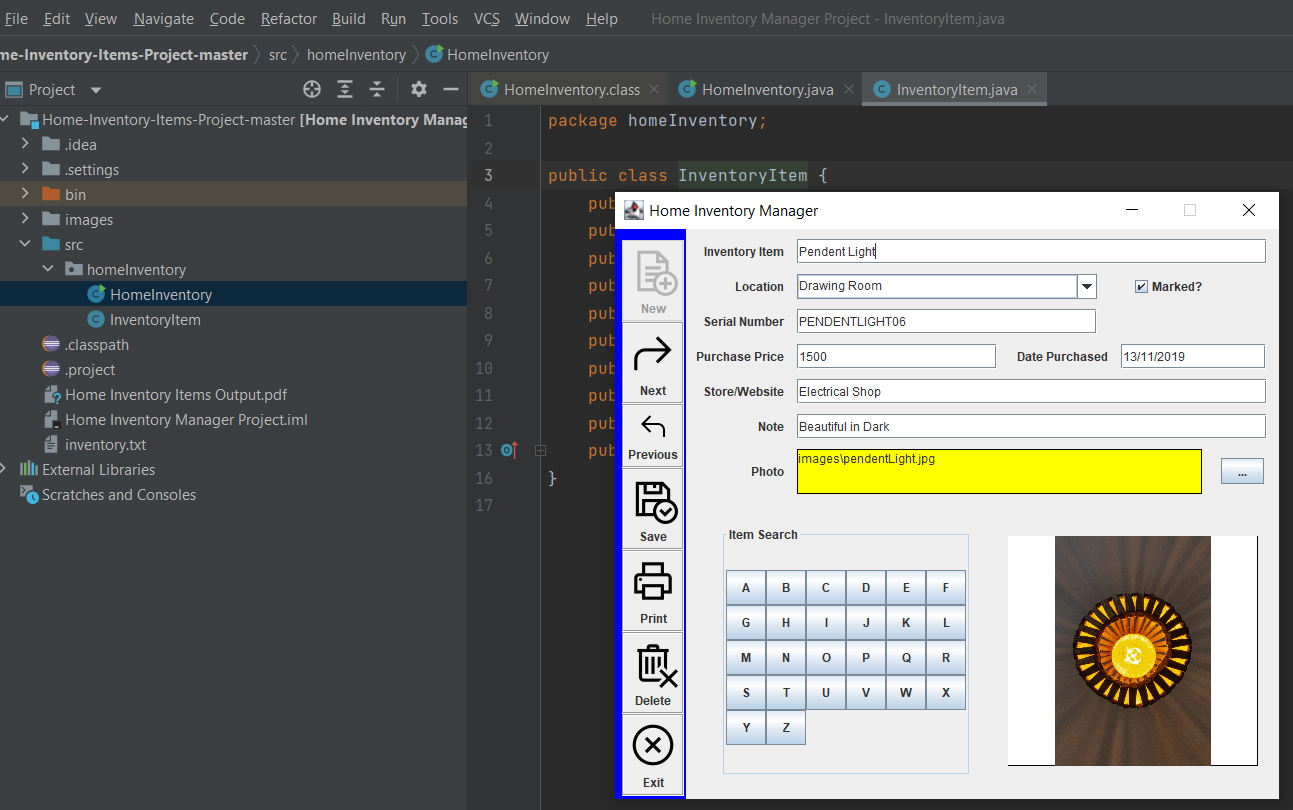Open Project panel options gear

pos(418,89)
